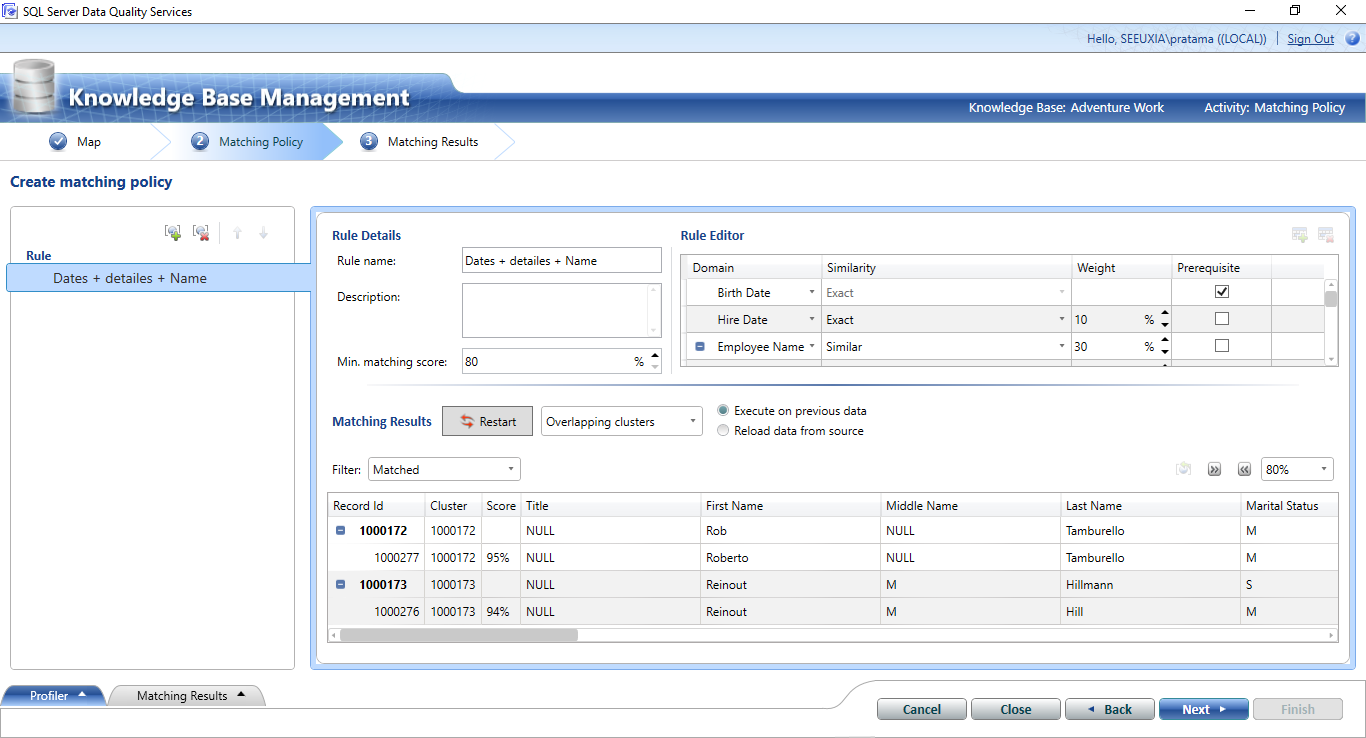The image size is (1366, 738).
Task: Create a new matching rule icon
Action: 173,233
